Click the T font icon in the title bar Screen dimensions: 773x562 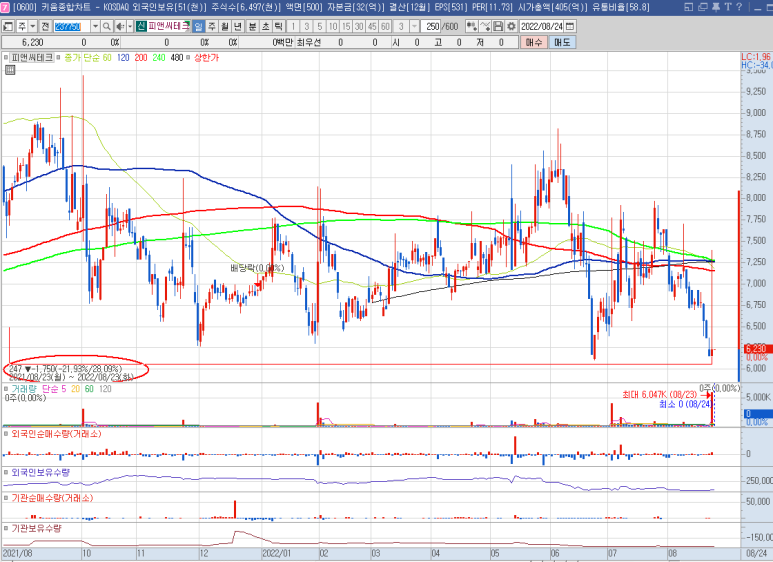point(728,7)
